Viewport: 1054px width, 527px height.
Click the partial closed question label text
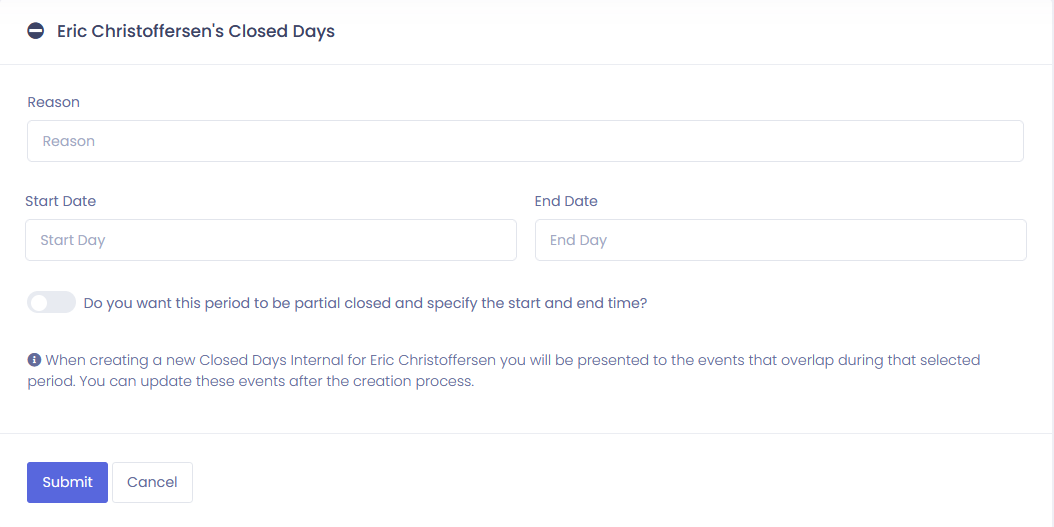[x=365, y=303]
